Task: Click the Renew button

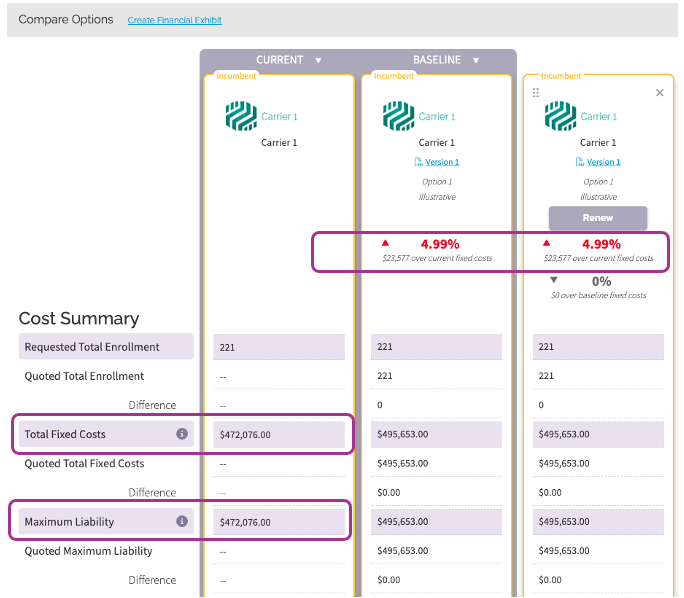Action: click(x=598, y=218)
